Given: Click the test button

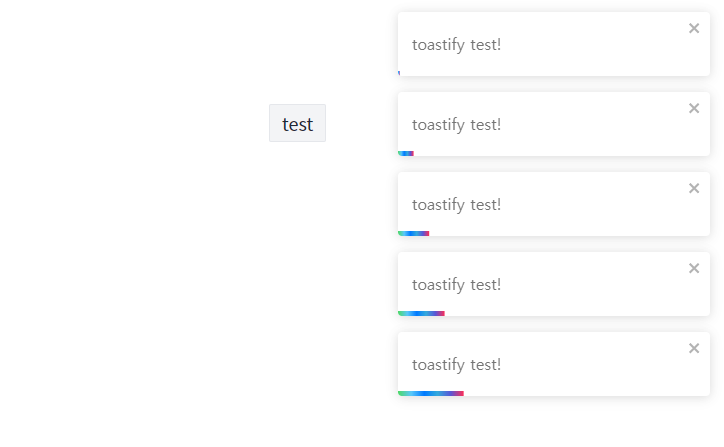Looking at the screenshot, I should point(297,124).
